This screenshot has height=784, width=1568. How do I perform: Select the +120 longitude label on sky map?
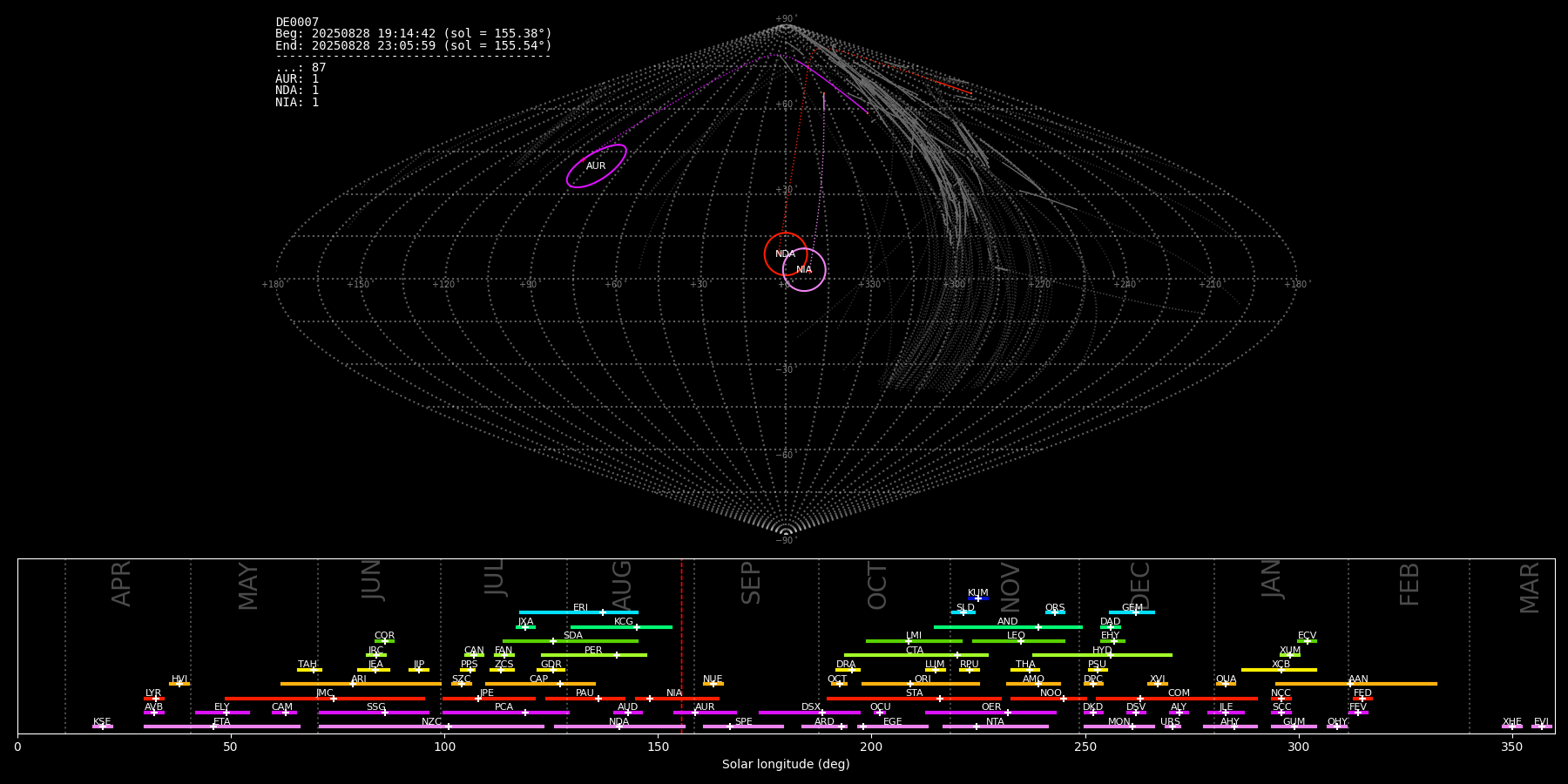click(443, 284)
